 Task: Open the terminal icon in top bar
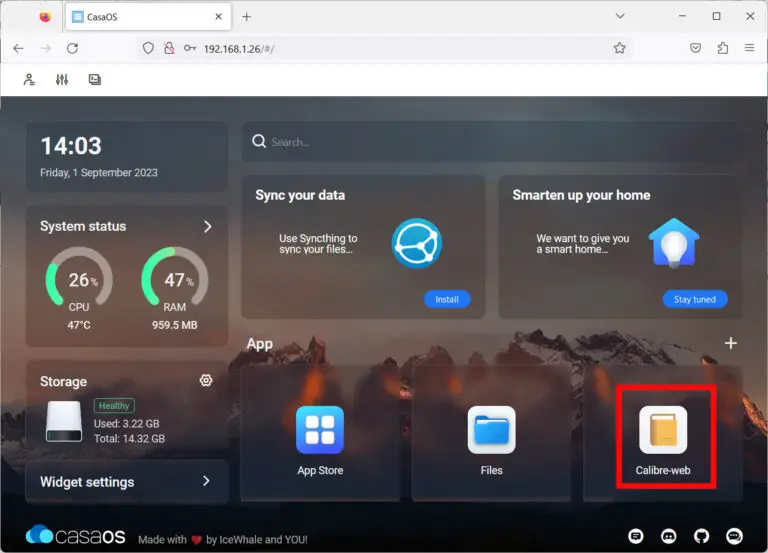[x=95, y=80]
